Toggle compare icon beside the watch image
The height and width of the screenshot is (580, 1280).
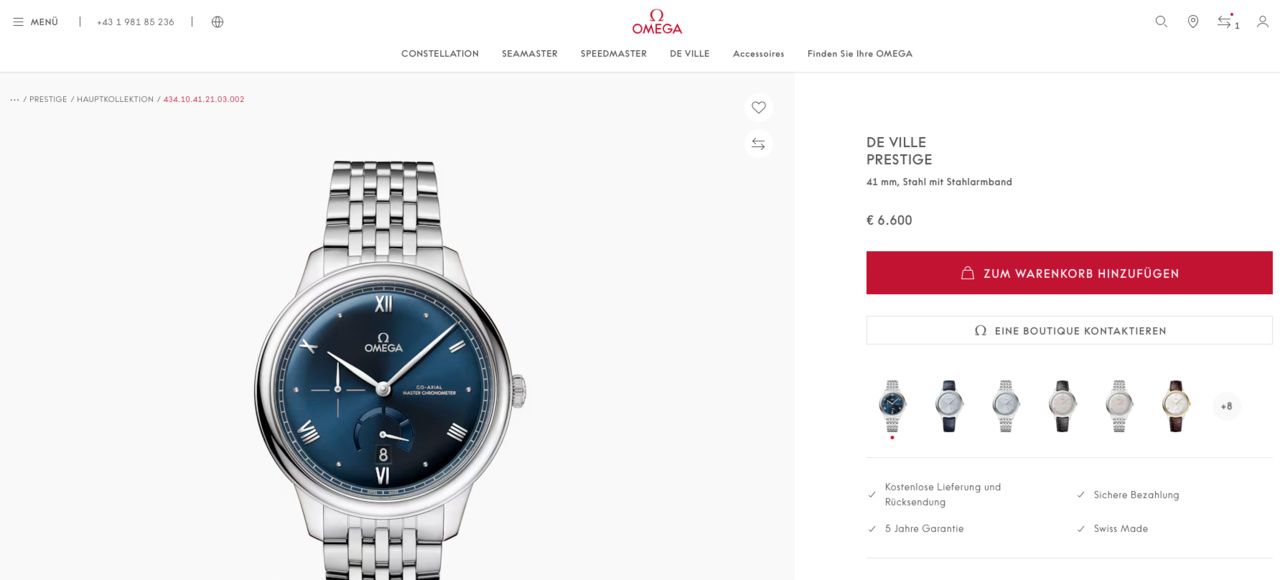click(x=759, y=144)
